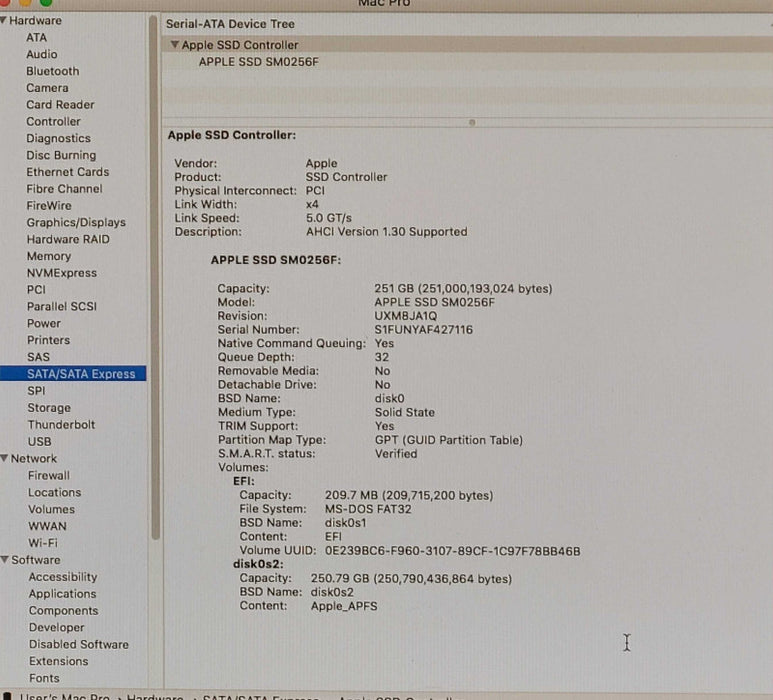This screenshot has width=773, height=700.
Task: Click the User's Mac Pro path segment
Action: pos(65,697)
